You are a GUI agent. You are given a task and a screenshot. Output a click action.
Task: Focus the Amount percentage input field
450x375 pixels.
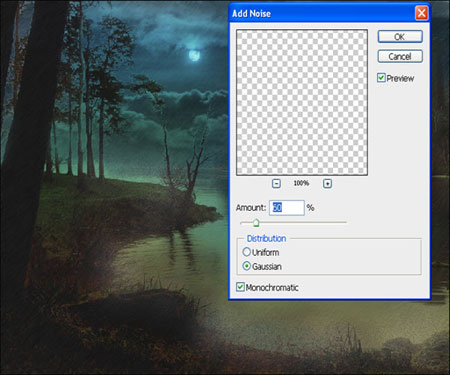click(x=287, y=208)
